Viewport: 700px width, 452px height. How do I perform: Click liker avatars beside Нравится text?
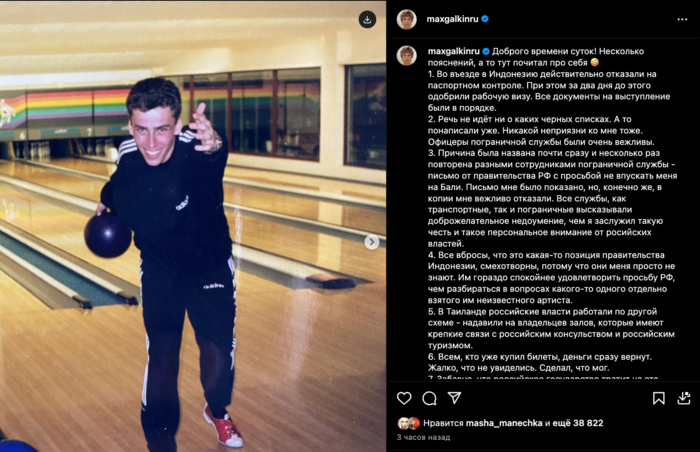point(408,423)
